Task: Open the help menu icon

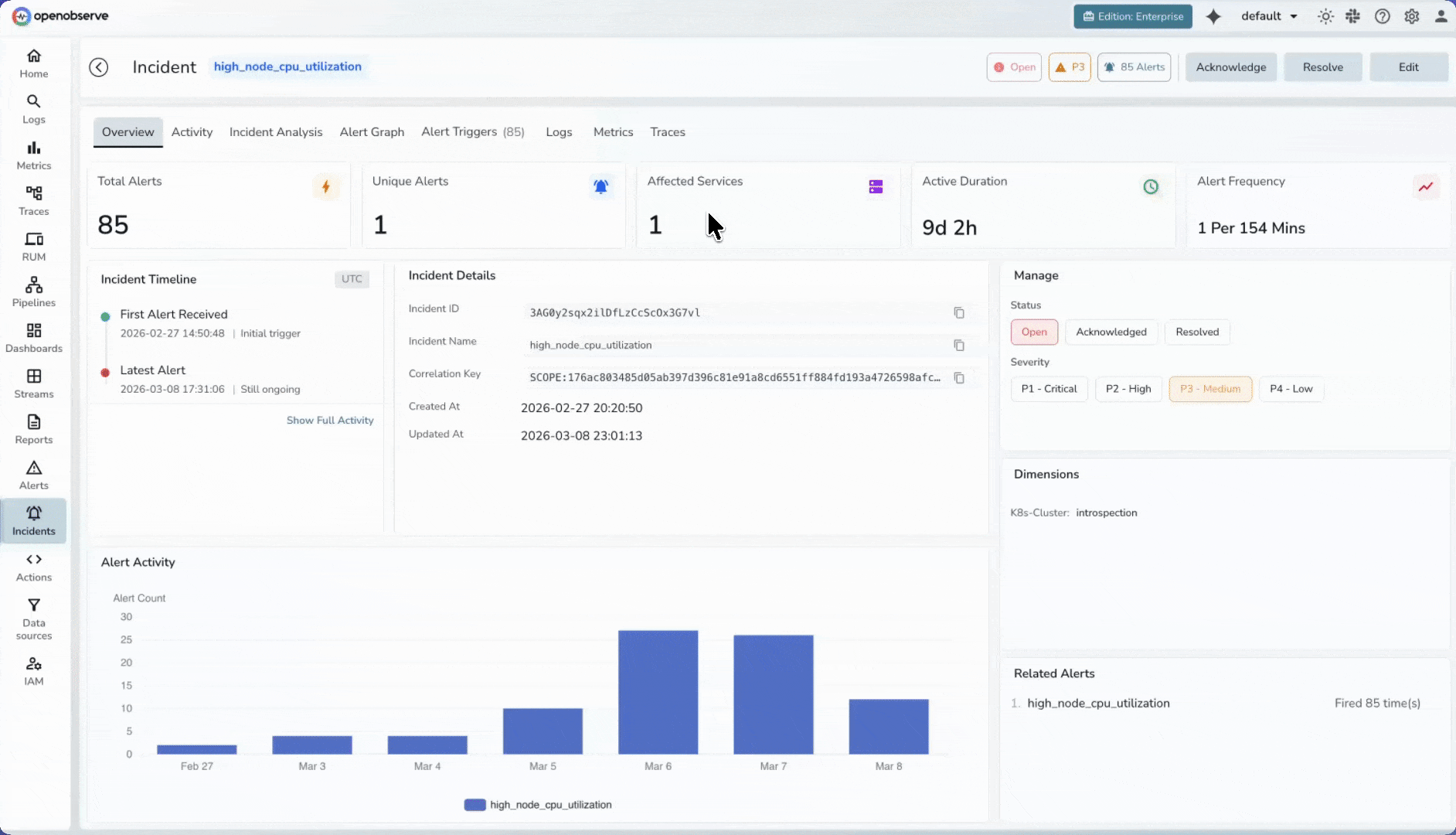Action: pyautogui.click(x=1382, y=16)
